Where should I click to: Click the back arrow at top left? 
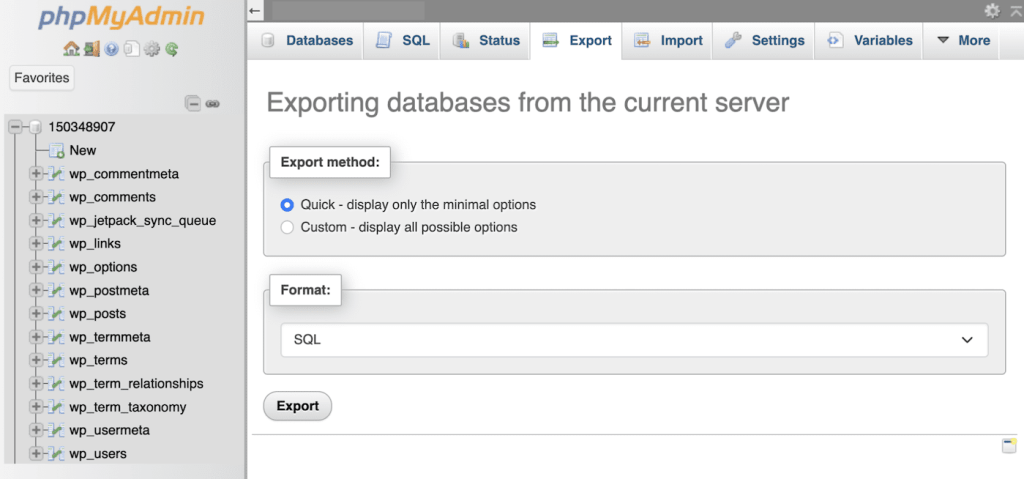255,10
